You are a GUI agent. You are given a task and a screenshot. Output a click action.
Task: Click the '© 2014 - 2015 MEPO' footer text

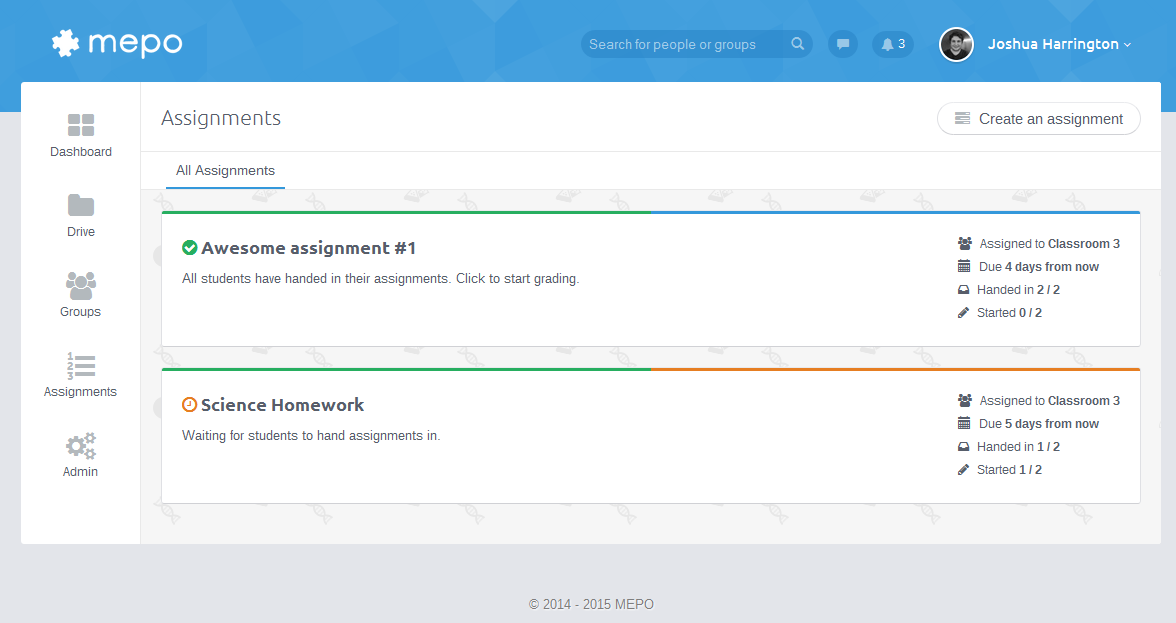click(591, 604)
